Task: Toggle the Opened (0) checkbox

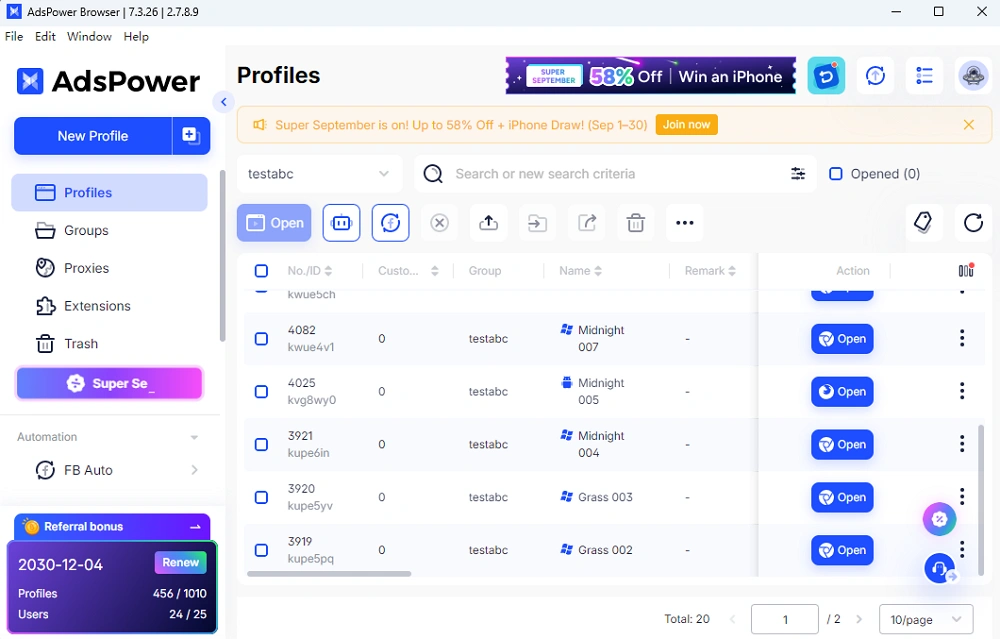Action: pos(835,173)
